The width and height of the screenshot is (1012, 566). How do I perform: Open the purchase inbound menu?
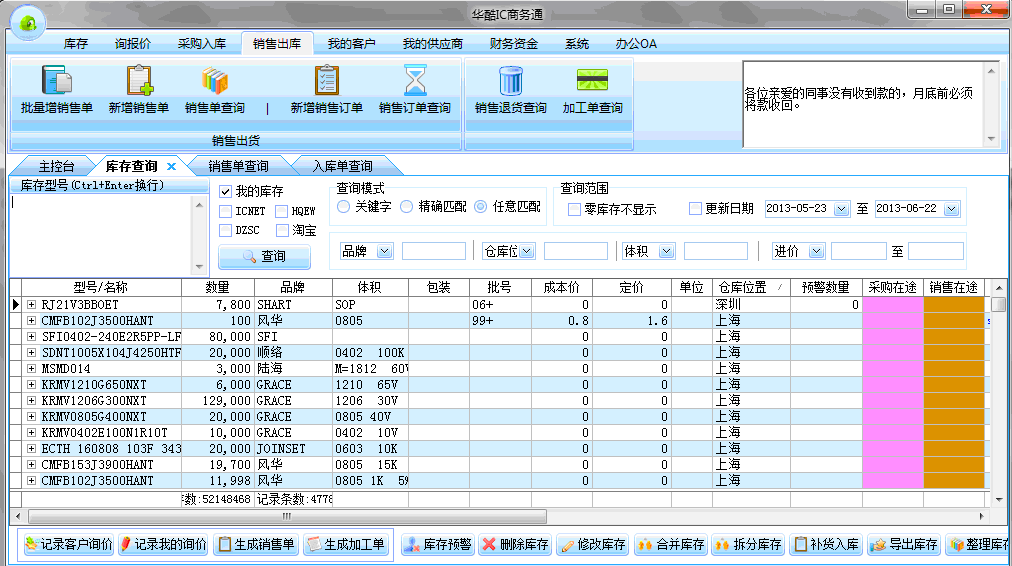pyautogui.click(x=202, y=44)
